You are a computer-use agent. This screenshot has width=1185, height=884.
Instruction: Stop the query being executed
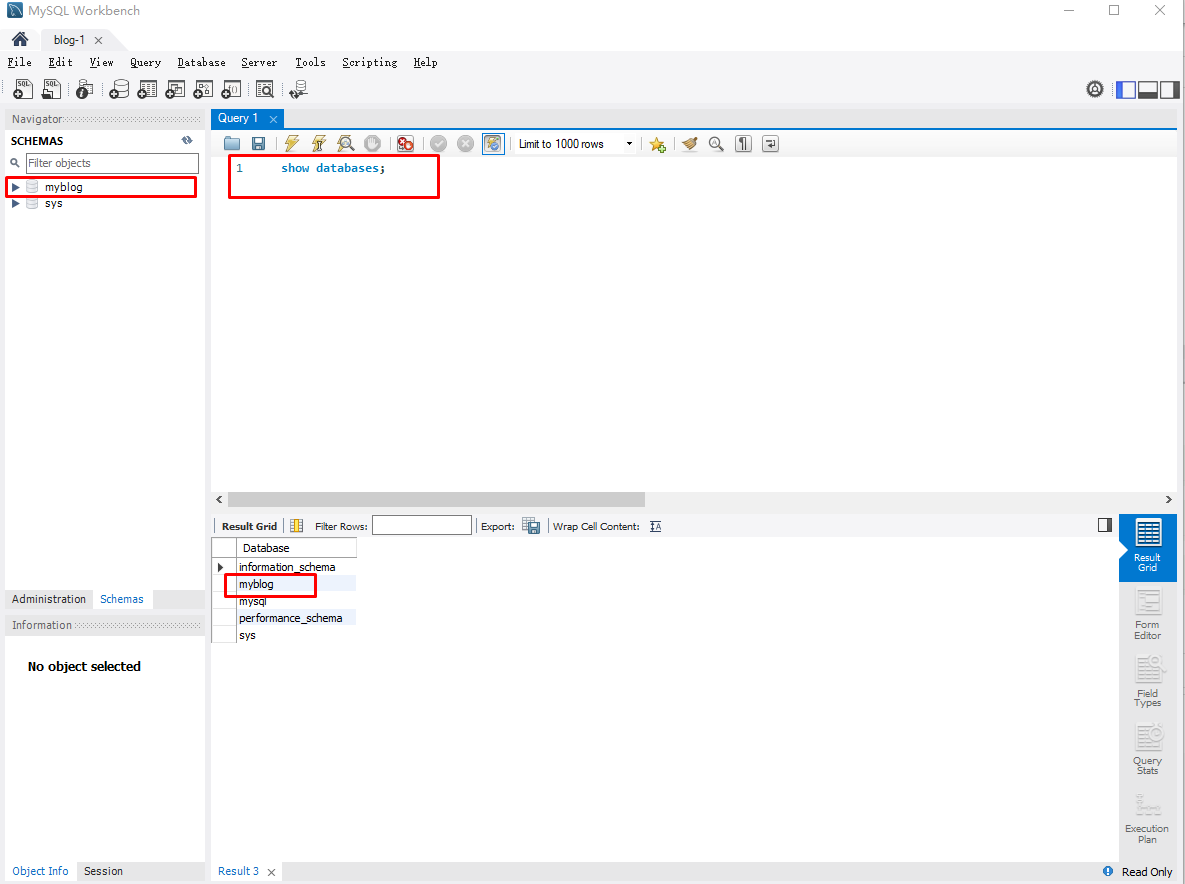[373, 144]
